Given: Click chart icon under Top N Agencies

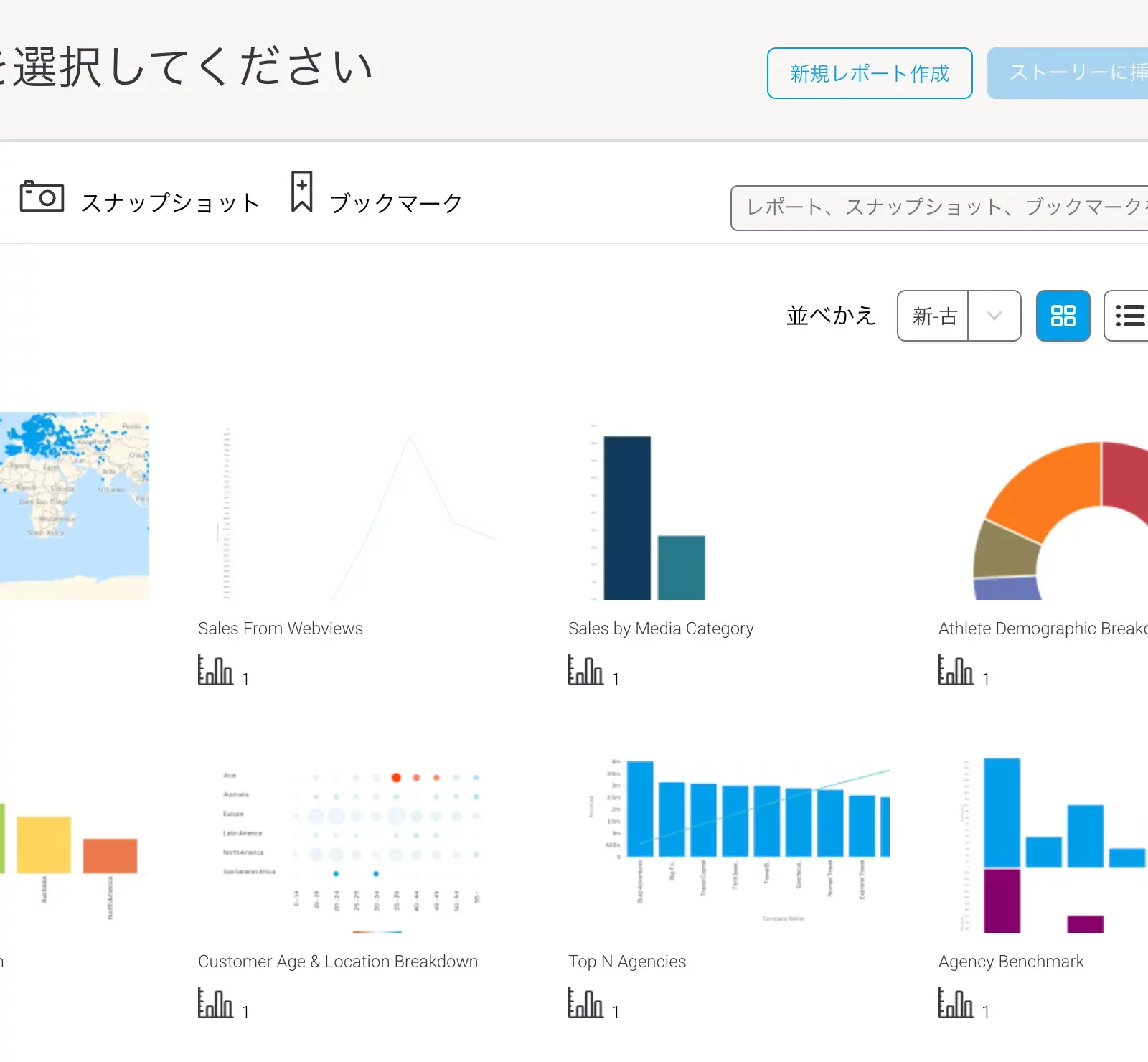Looking at the screenshot, I should point(585,1003).
